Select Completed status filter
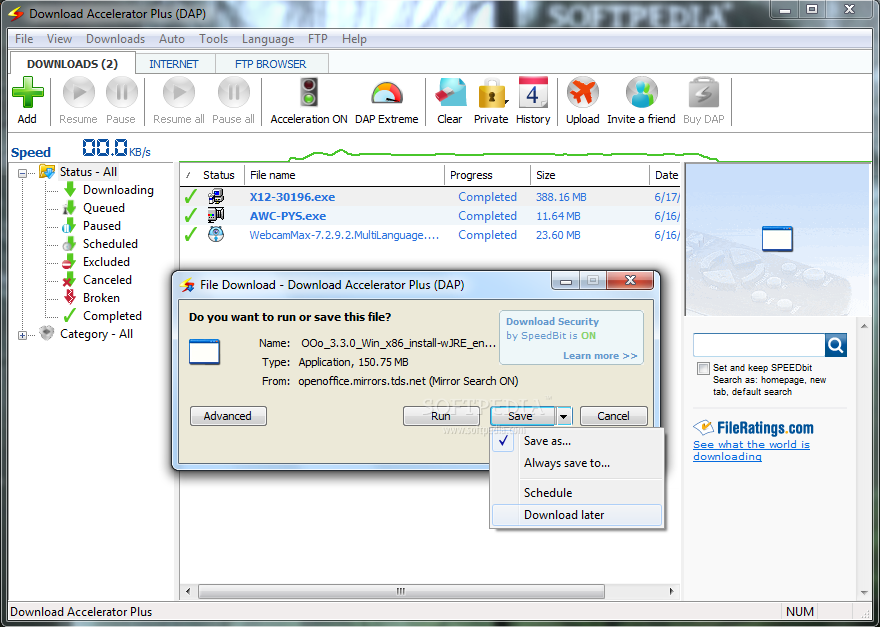Image resolution: width=880 pixels, height=627 pixels. tap(112, 315)
